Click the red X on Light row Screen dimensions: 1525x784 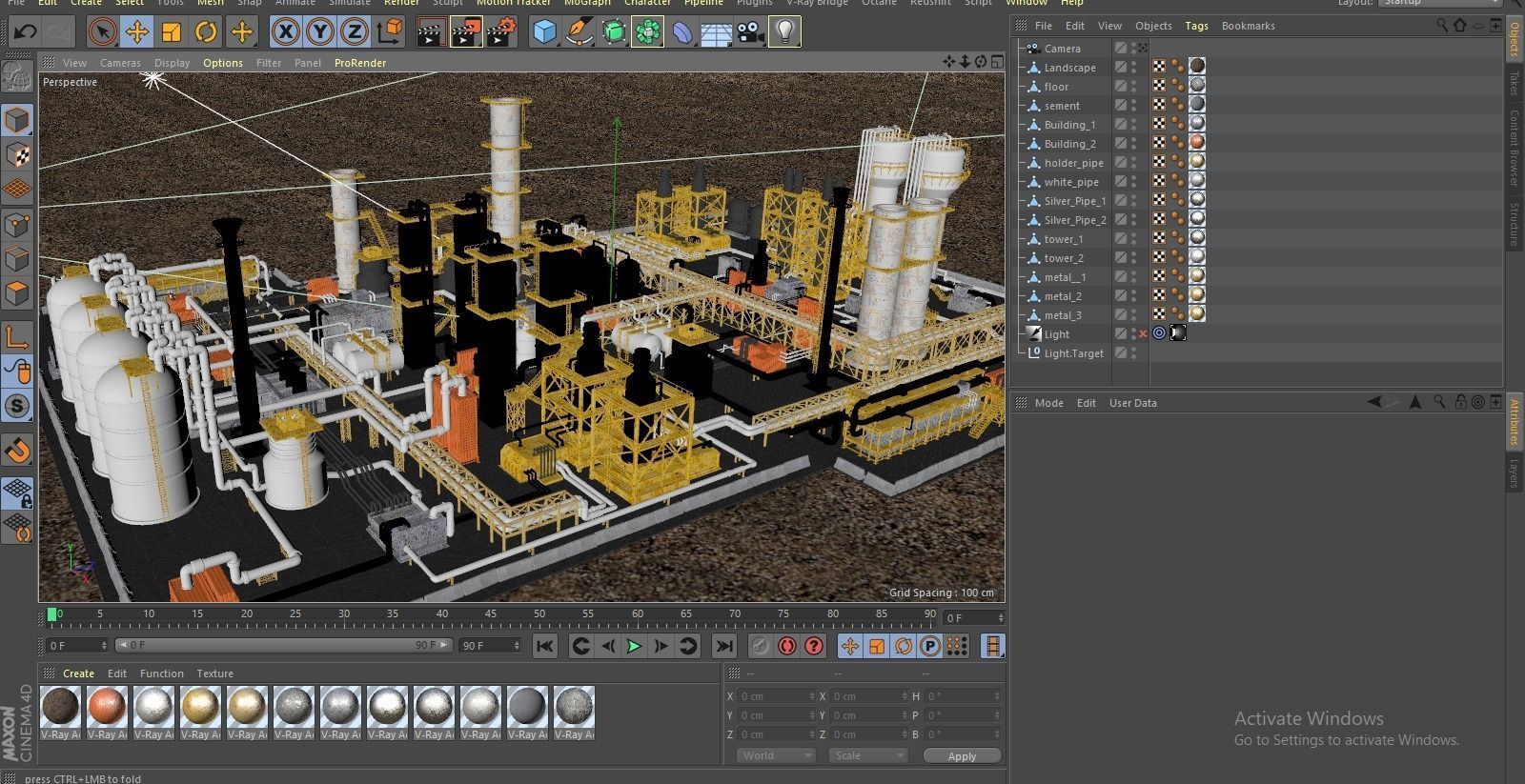click(x=1143, y=333)
